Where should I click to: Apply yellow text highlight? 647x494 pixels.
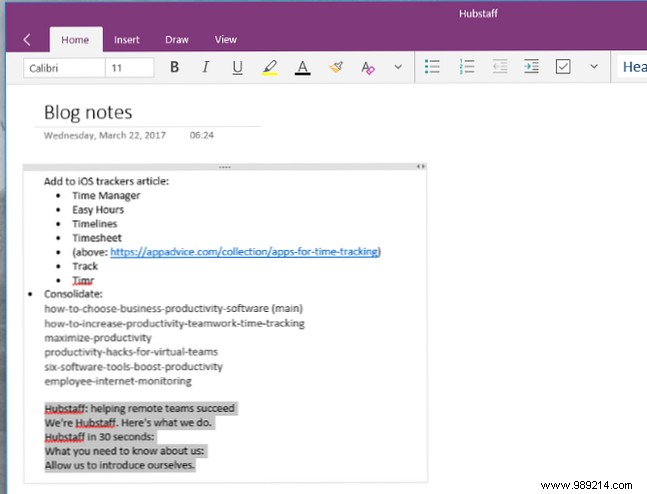pyautogui.click(x=270, y=67)
